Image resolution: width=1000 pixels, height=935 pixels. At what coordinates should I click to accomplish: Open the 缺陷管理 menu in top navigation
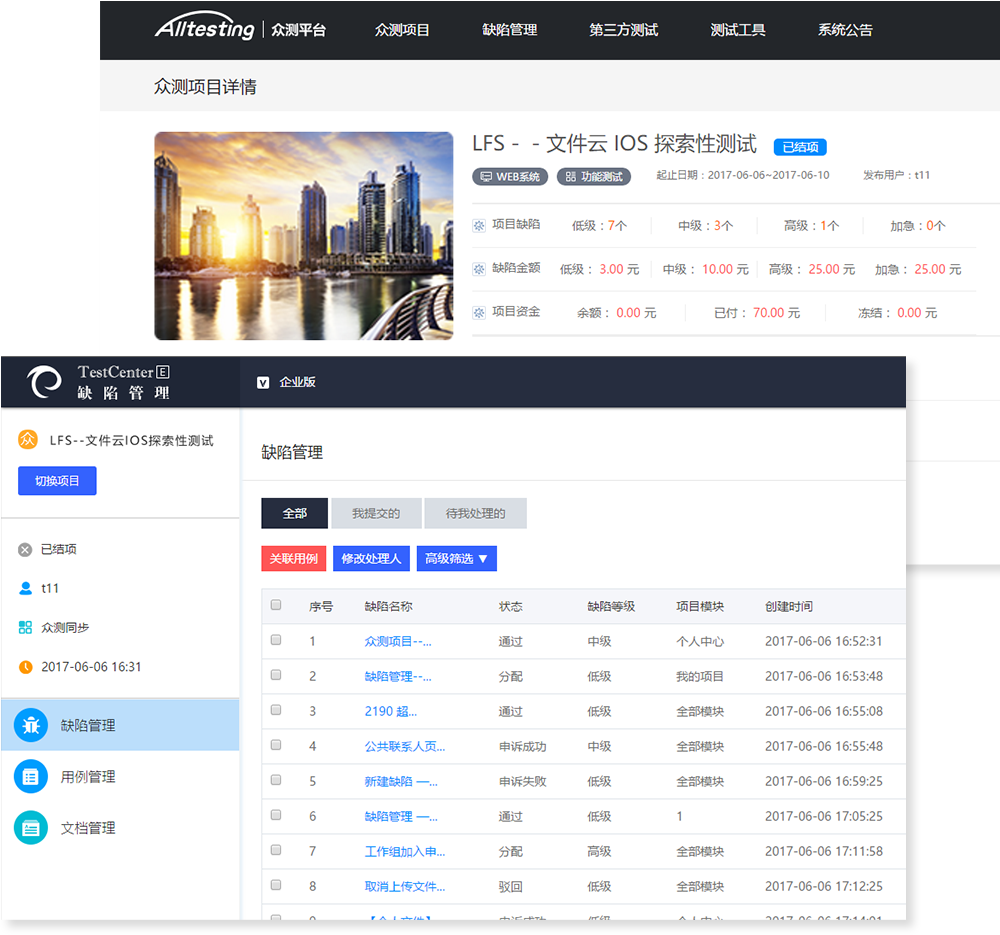(509, 30)
